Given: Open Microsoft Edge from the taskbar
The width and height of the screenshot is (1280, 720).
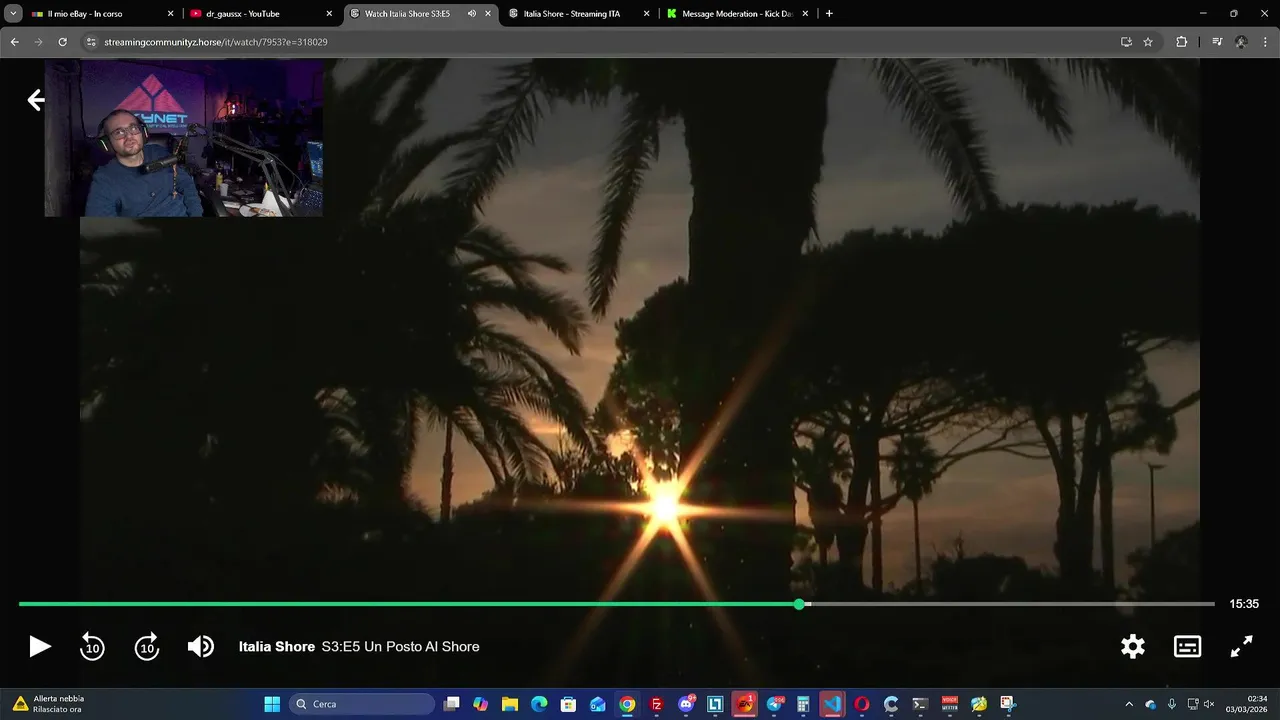Looking at the screenshot, I should coord(539,704).
